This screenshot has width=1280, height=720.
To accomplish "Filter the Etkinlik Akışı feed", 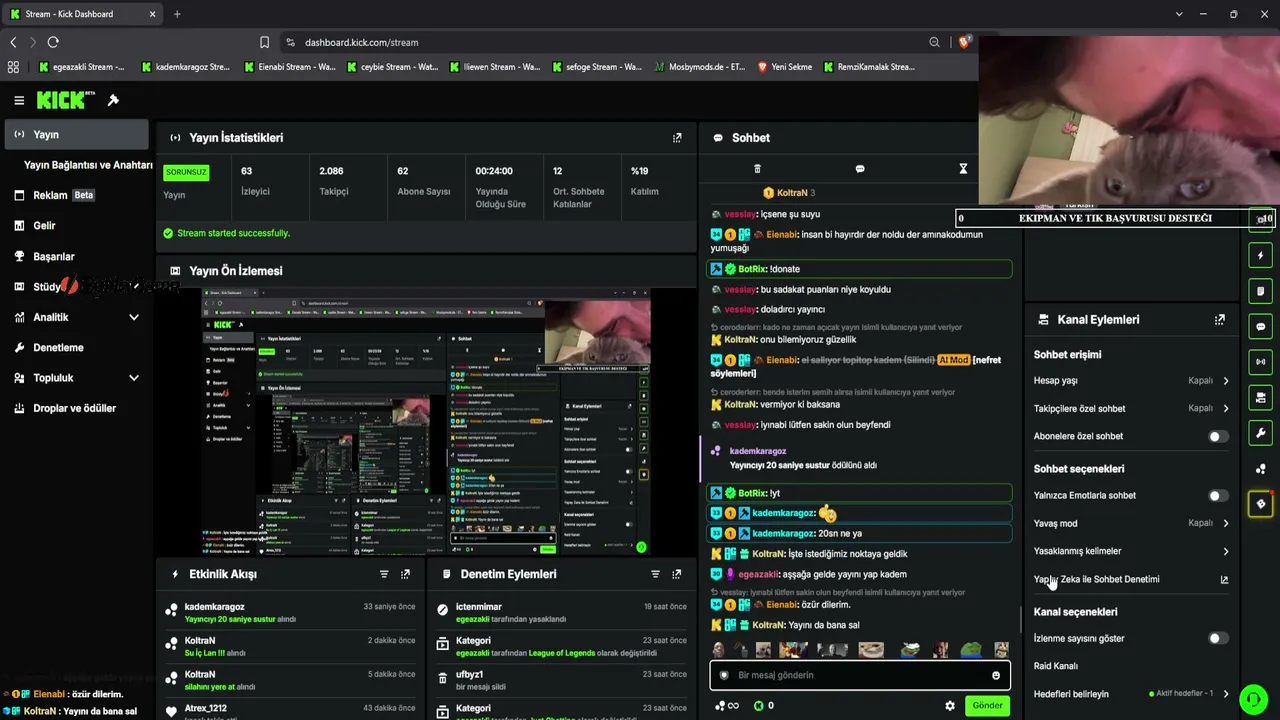I will coord(384,574).
